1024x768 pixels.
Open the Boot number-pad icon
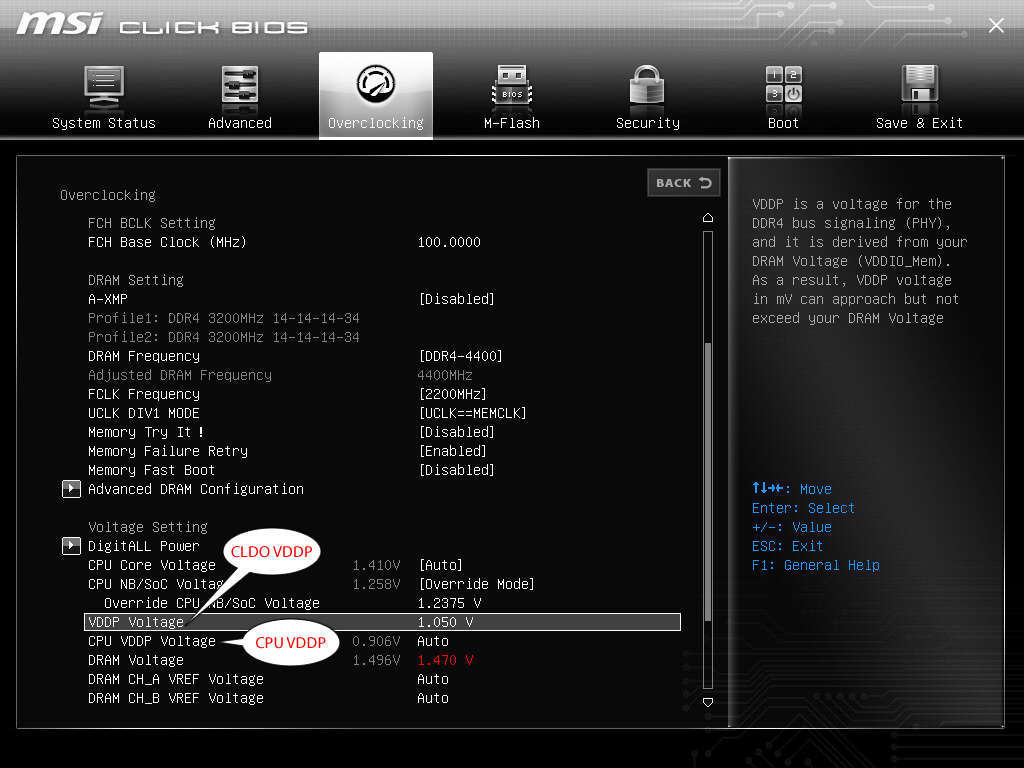784,85
